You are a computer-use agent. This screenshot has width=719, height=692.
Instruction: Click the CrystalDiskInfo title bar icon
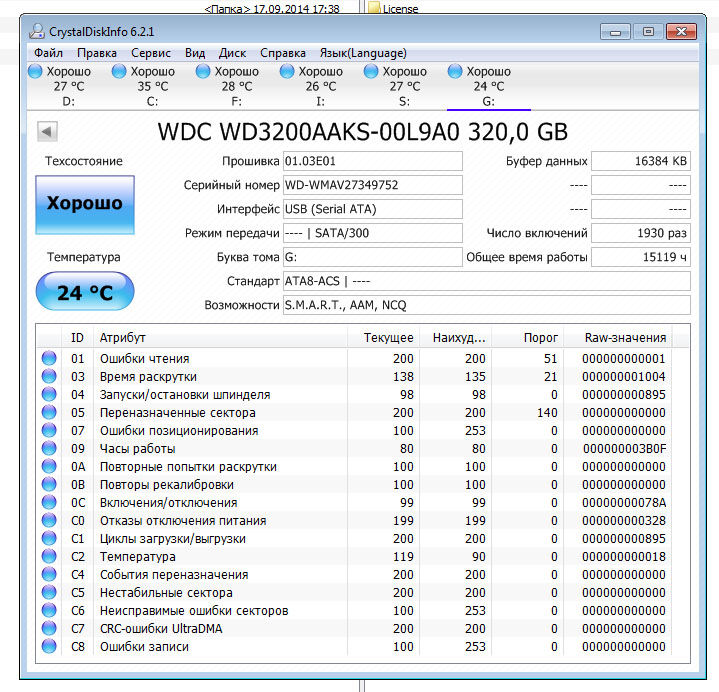pyautogui.click(x=36, y=31)
